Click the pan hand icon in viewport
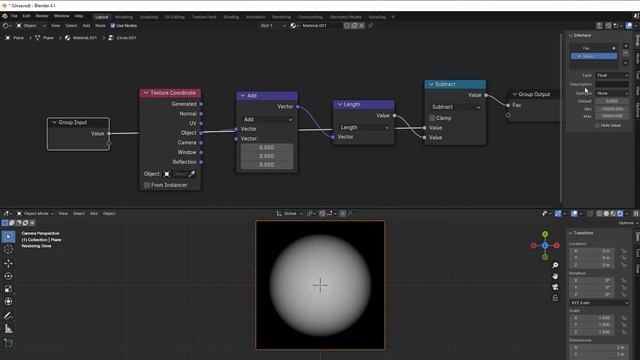 [555, 276]
